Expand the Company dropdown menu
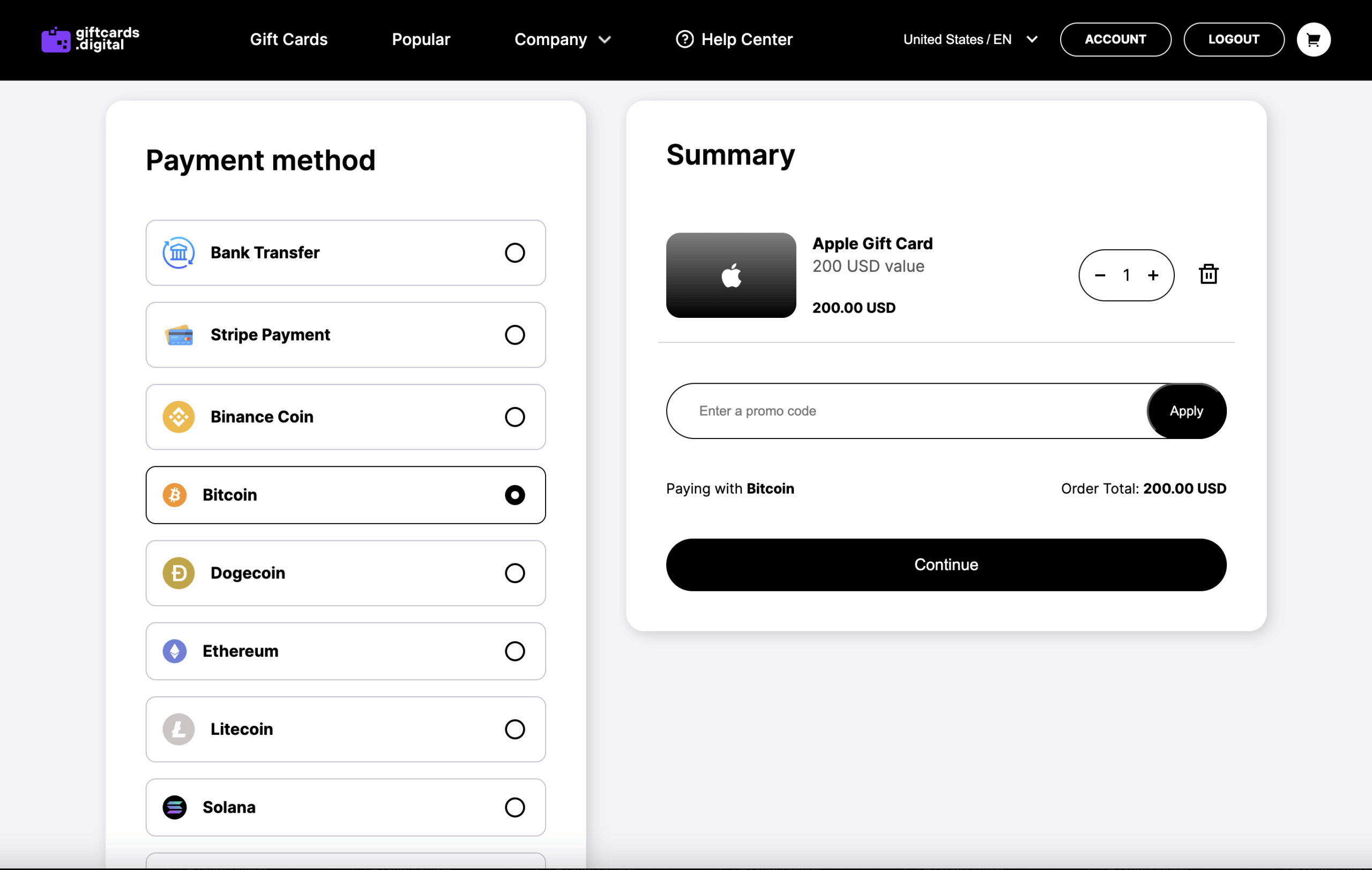Image resolution: width=1372 pixels, height=870 pixels. [562, 39]
